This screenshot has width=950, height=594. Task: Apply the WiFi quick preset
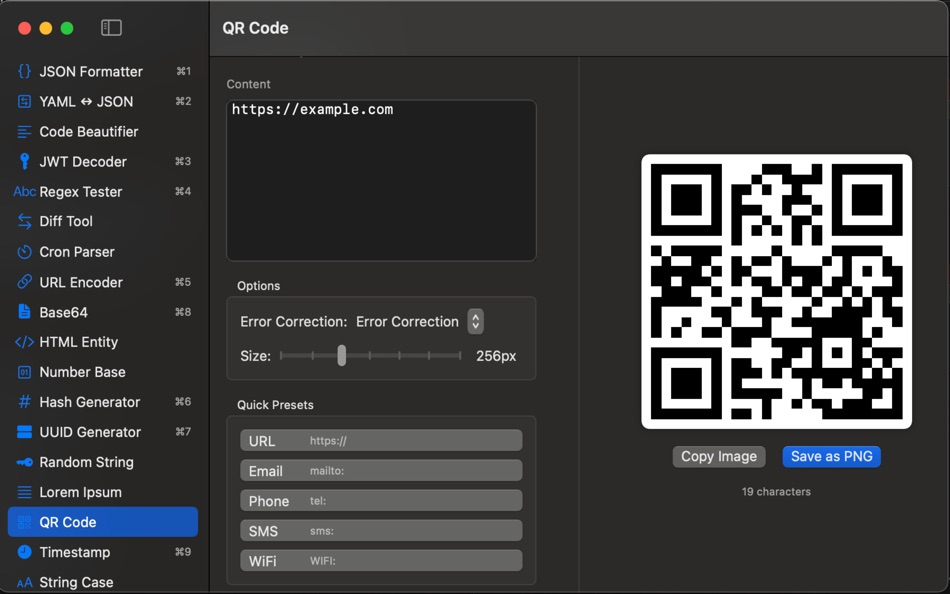[380, 560]
